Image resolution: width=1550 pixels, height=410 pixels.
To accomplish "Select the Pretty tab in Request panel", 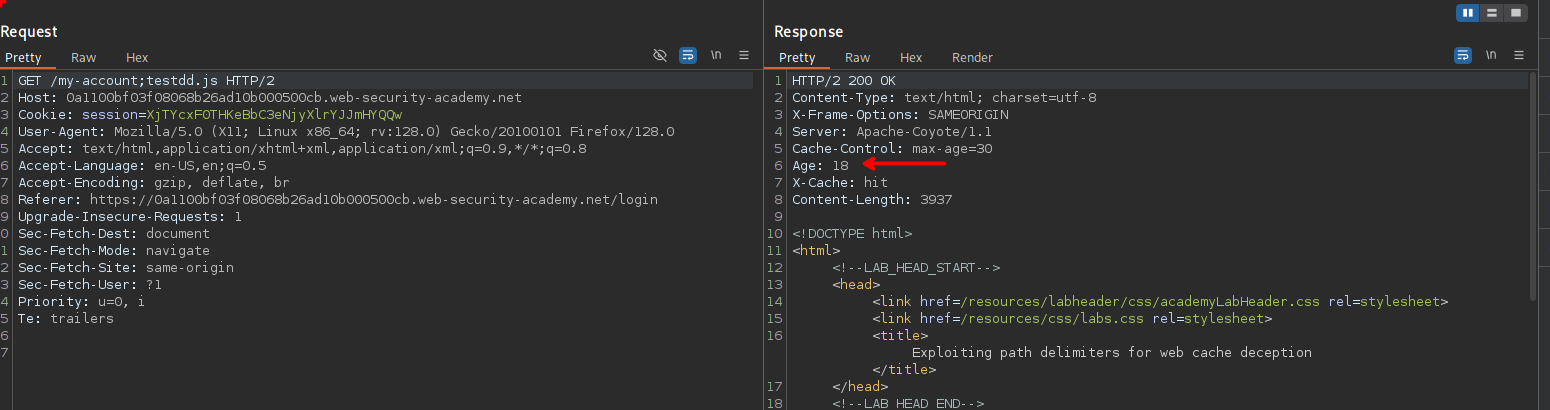I will [23, 58].
